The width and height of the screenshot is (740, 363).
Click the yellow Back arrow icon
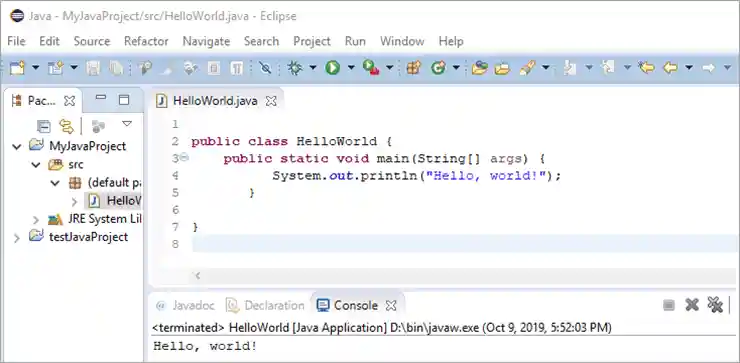670,68
